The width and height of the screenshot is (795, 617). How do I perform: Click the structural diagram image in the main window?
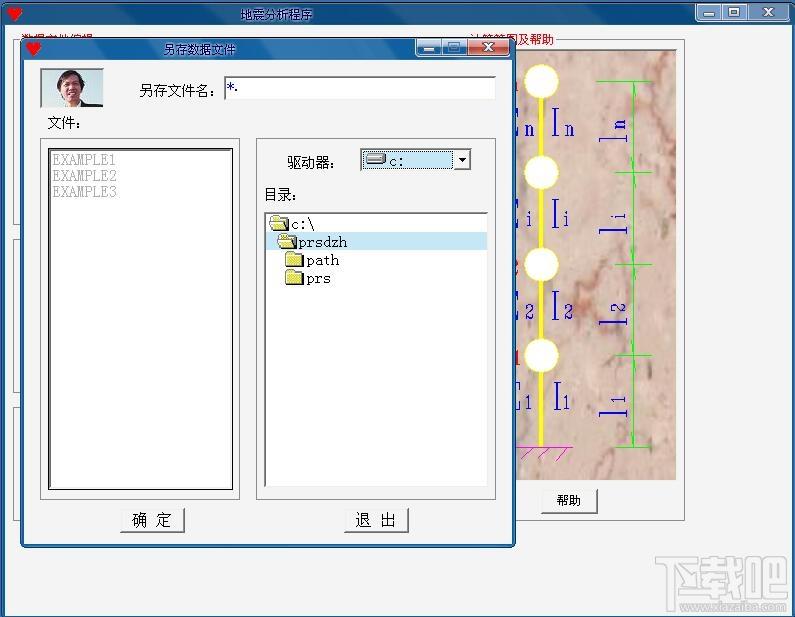pos(596,265)
